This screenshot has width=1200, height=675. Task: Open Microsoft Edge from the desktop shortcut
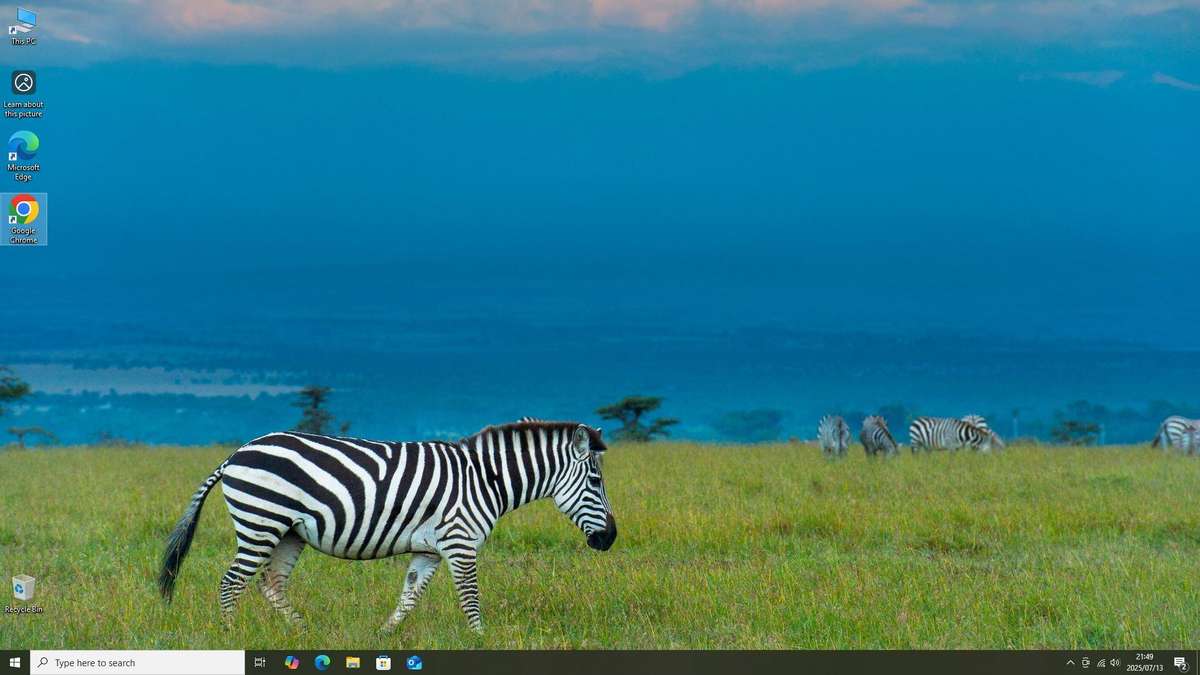click(x=23, y=150)
